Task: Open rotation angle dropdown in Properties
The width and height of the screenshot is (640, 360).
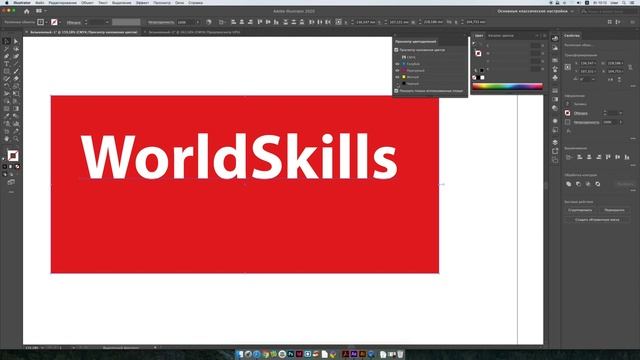Action: click(x=593, y=79)
